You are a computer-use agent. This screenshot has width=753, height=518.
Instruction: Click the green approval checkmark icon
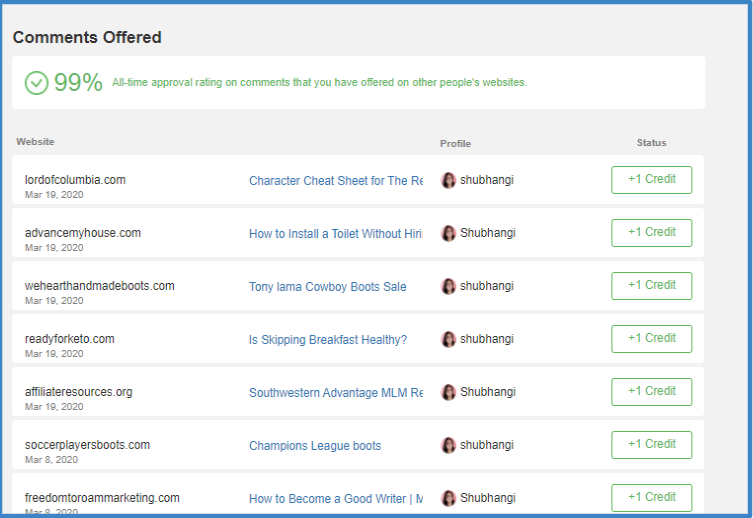36,83
